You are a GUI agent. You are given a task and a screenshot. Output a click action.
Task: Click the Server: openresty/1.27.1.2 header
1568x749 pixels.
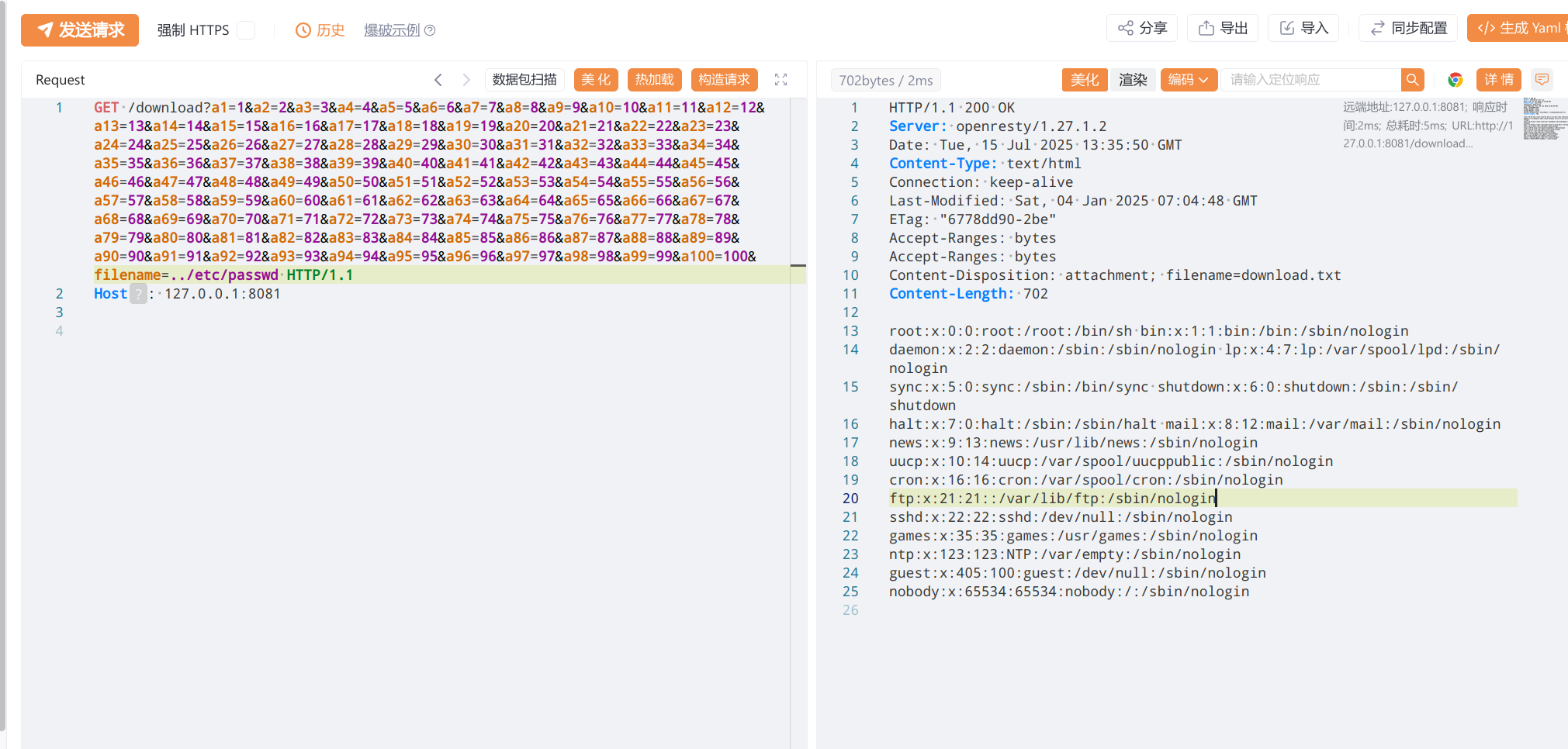pos(998,126)
